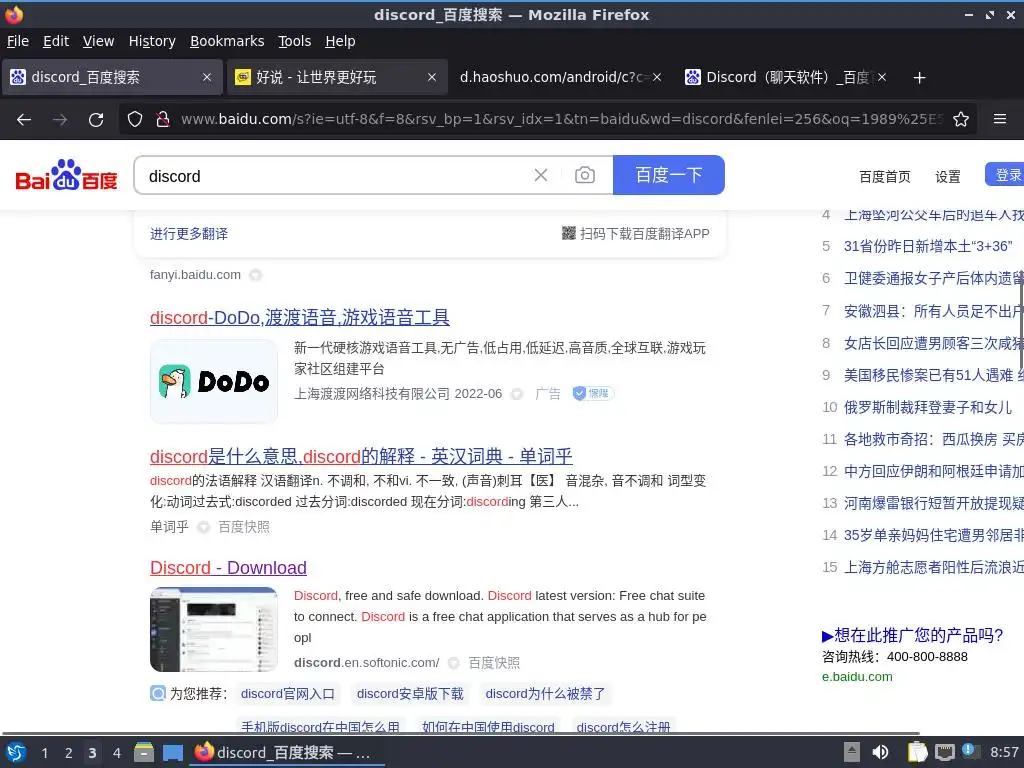1024x768 pixels.
Task: Open the discord-DoDo 渡渡语音 result
Action: coord(300,317)
